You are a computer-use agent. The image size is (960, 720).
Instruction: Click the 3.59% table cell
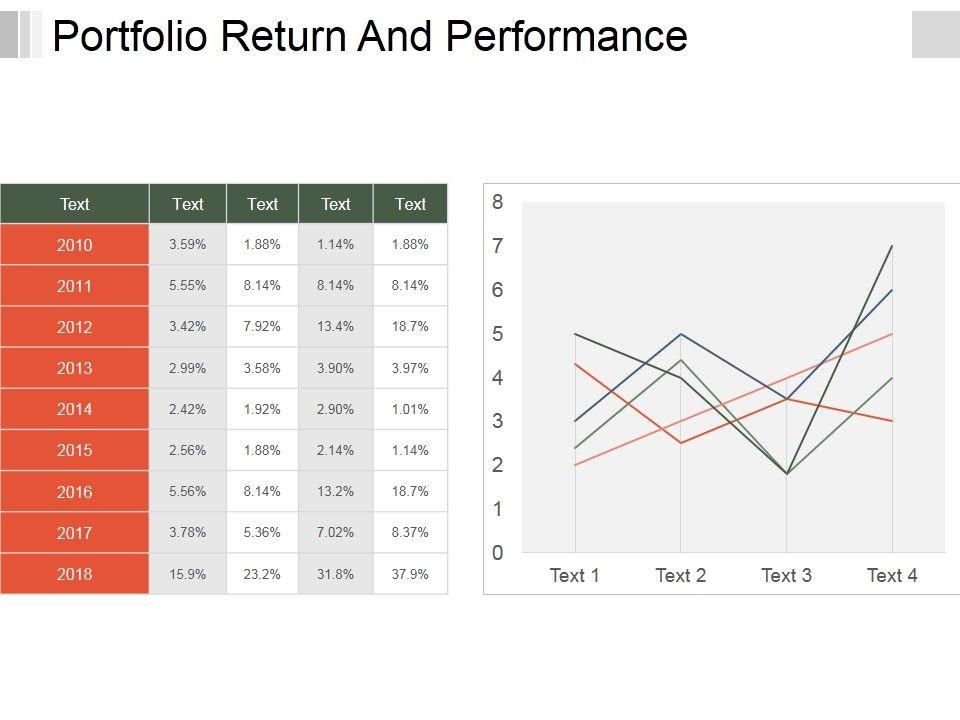(188, 245)
